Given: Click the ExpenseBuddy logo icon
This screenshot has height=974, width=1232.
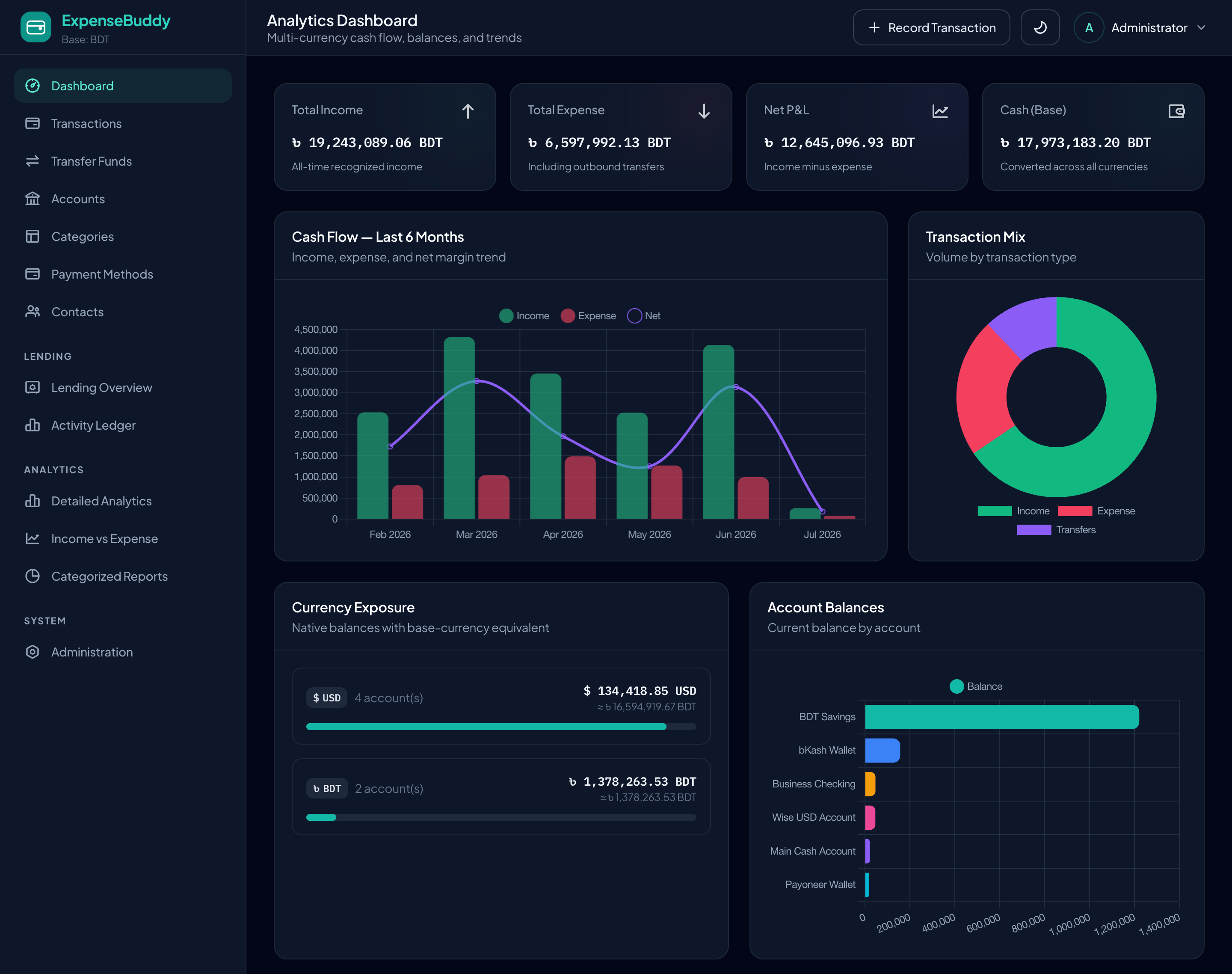Looking at the screenshot, I should (x=36, y=27).
